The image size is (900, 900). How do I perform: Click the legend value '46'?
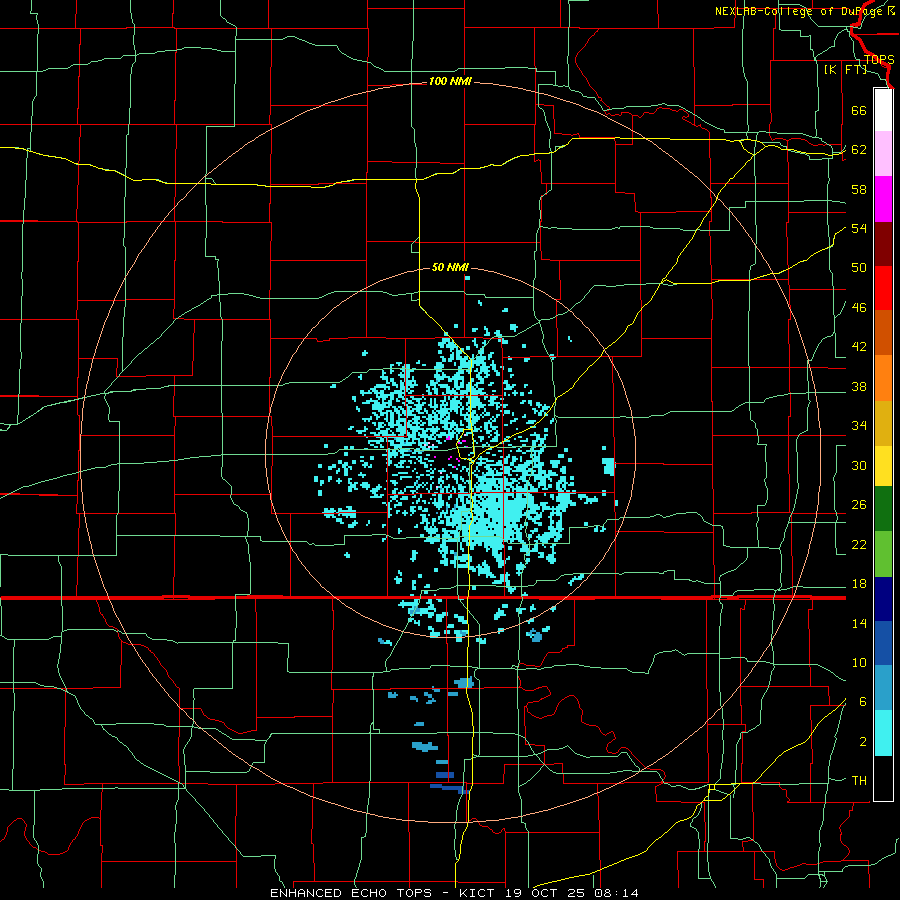pyautogui.click(x=859, y=308)
